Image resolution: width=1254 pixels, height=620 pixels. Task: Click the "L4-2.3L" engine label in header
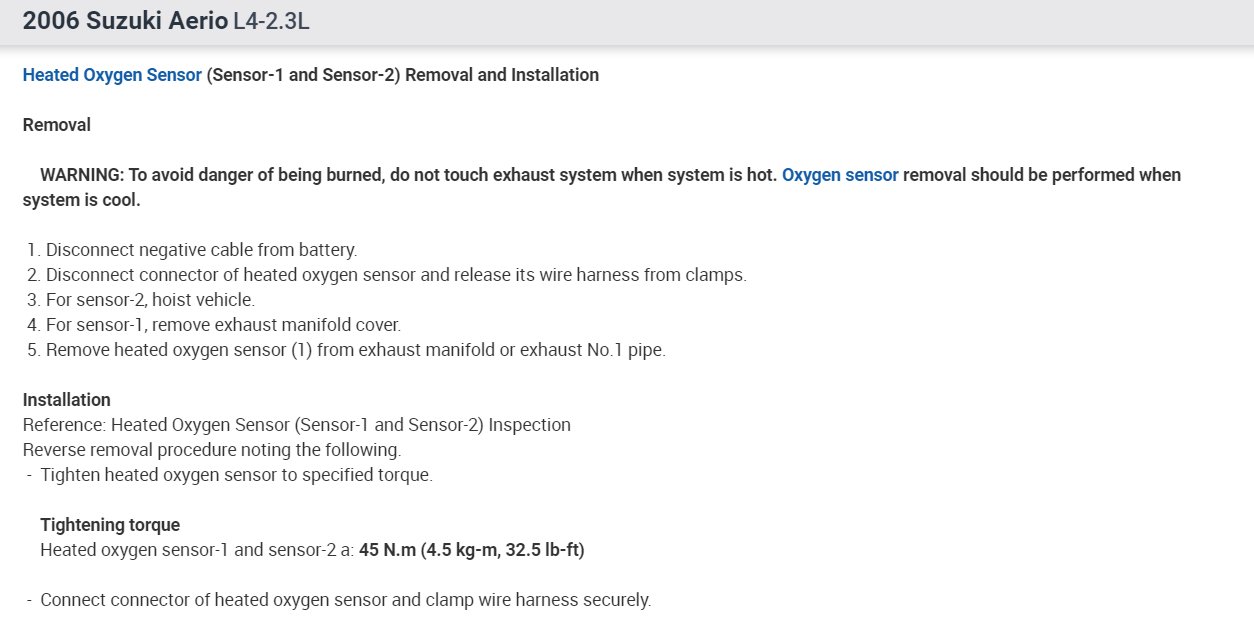point(271,21)
